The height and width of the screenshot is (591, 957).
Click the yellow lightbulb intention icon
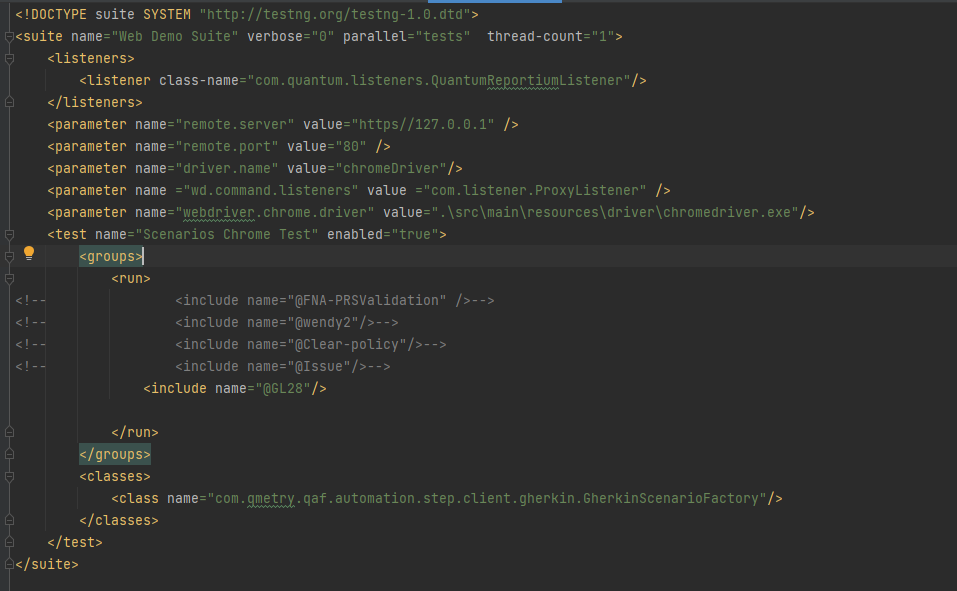[x=29, y=253]
